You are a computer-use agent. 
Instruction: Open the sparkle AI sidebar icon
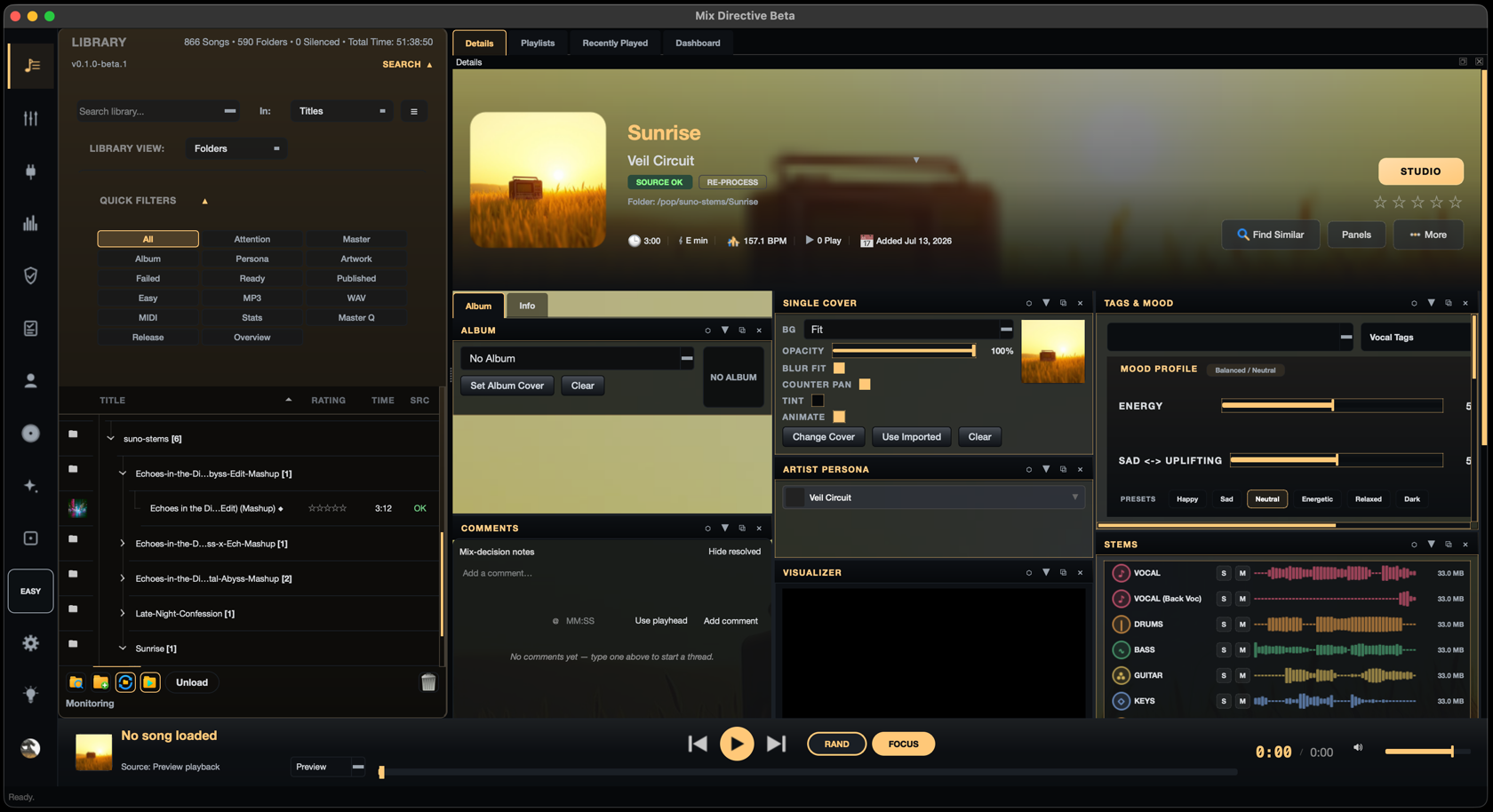31,485
